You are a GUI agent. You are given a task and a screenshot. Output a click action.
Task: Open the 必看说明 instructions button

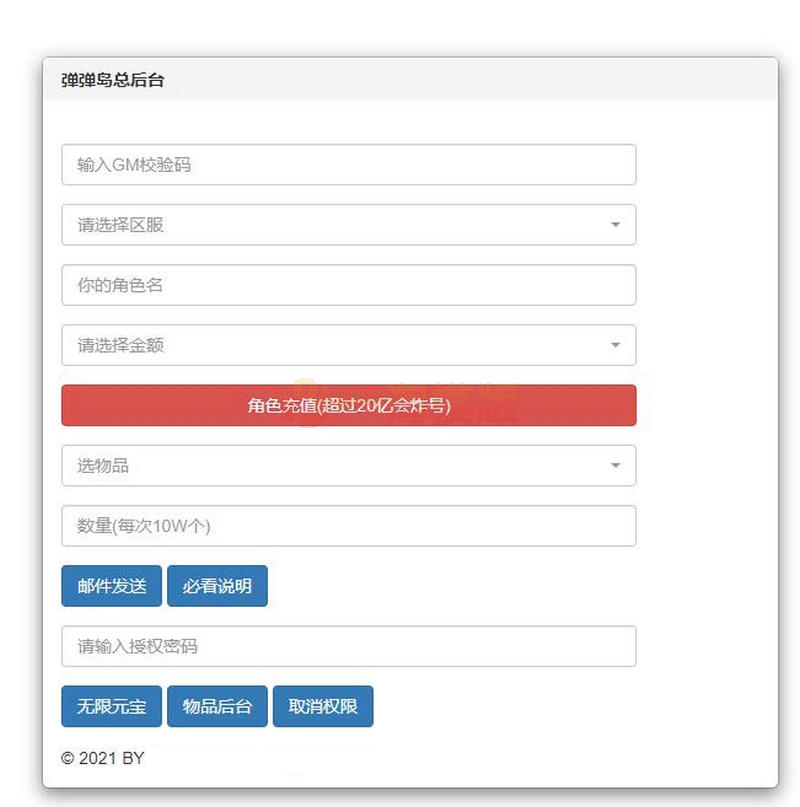click(x=217, y=586)
